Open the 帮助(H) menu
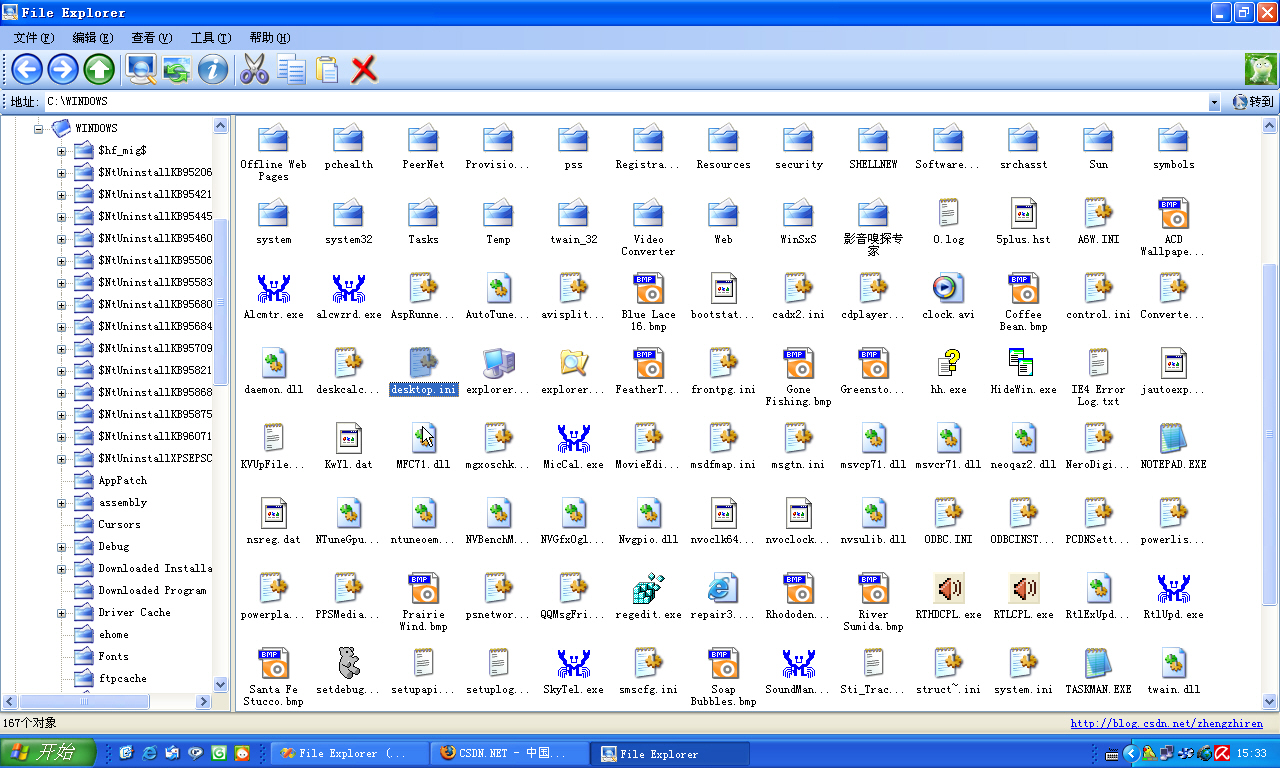The image size is (1280, 768). [x=269, y=38]
